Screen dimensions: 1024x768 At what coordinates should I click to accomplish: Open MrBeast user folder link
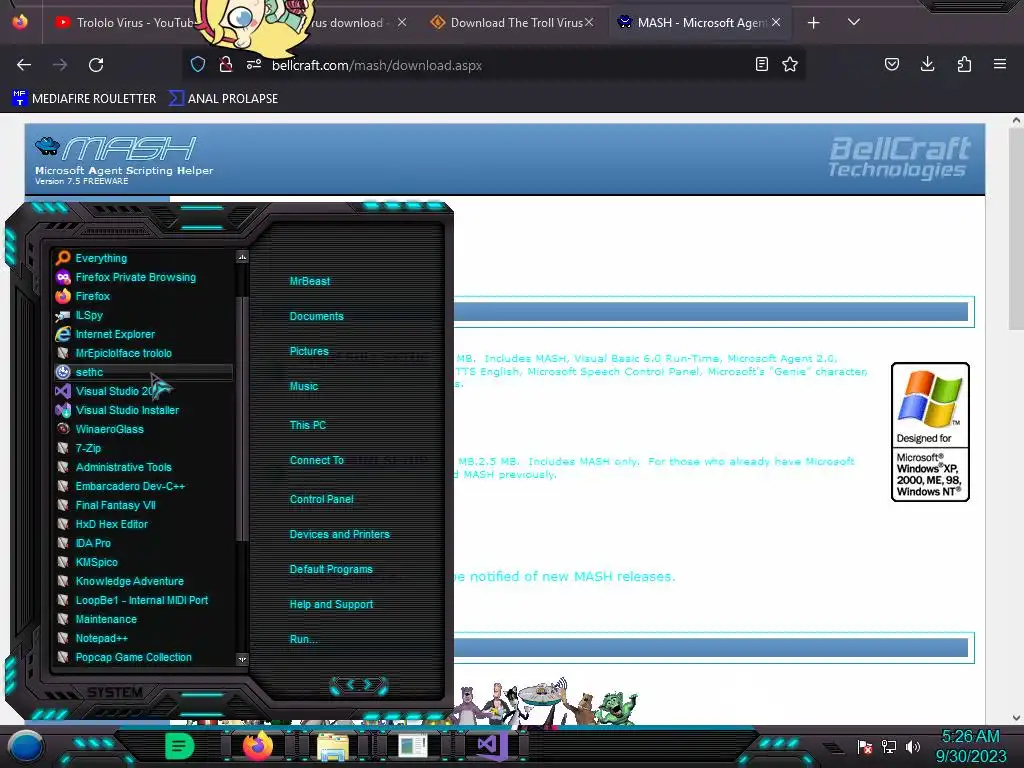coord(310,281)
